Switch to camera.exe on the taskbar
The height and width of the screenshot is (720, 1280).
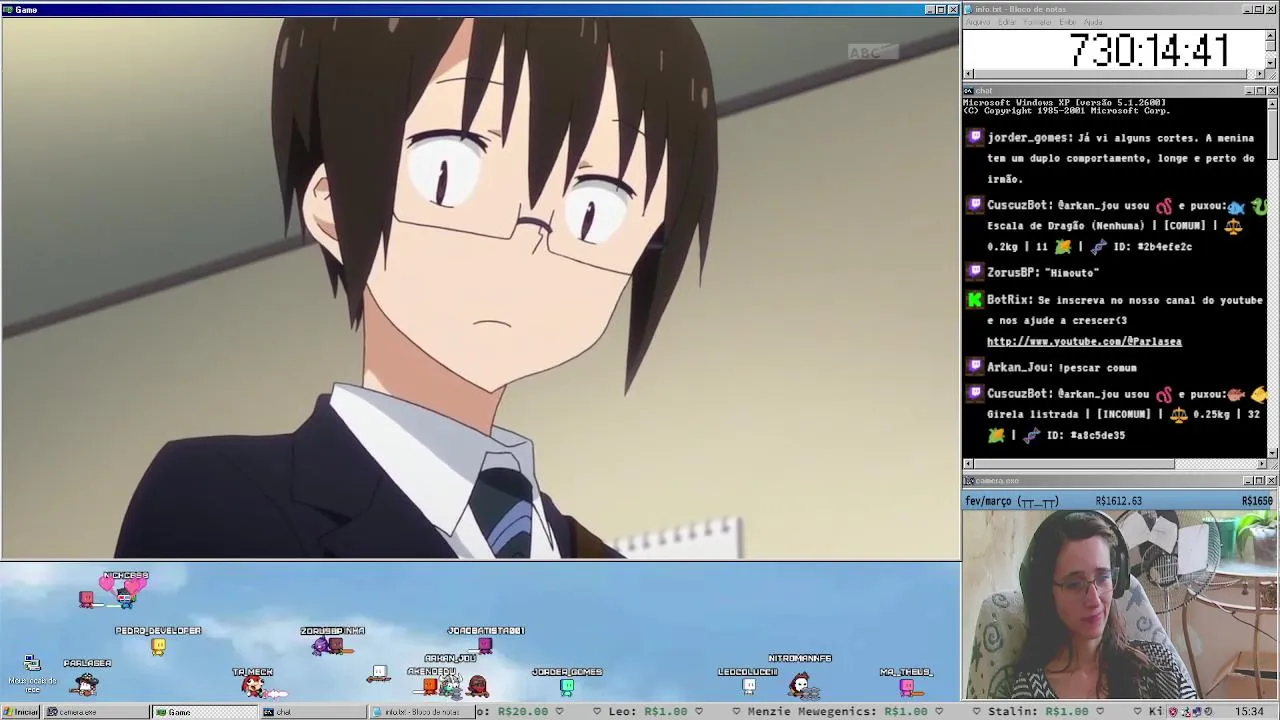pyautogui.click(x=95, y=712)
